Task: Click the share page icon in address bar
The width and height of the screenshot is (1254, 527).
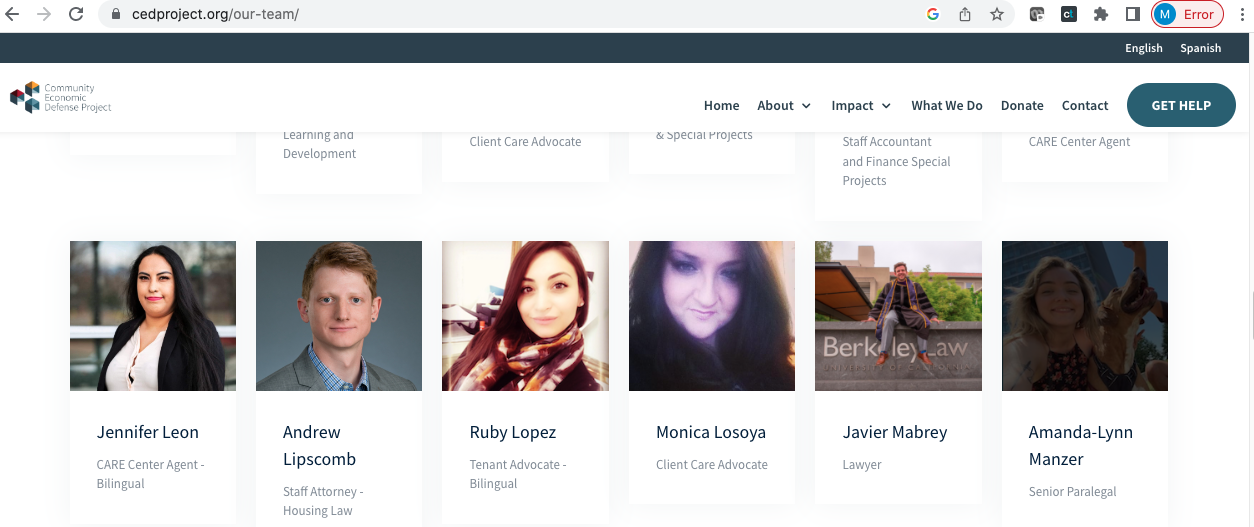Action: pos(965,14)
